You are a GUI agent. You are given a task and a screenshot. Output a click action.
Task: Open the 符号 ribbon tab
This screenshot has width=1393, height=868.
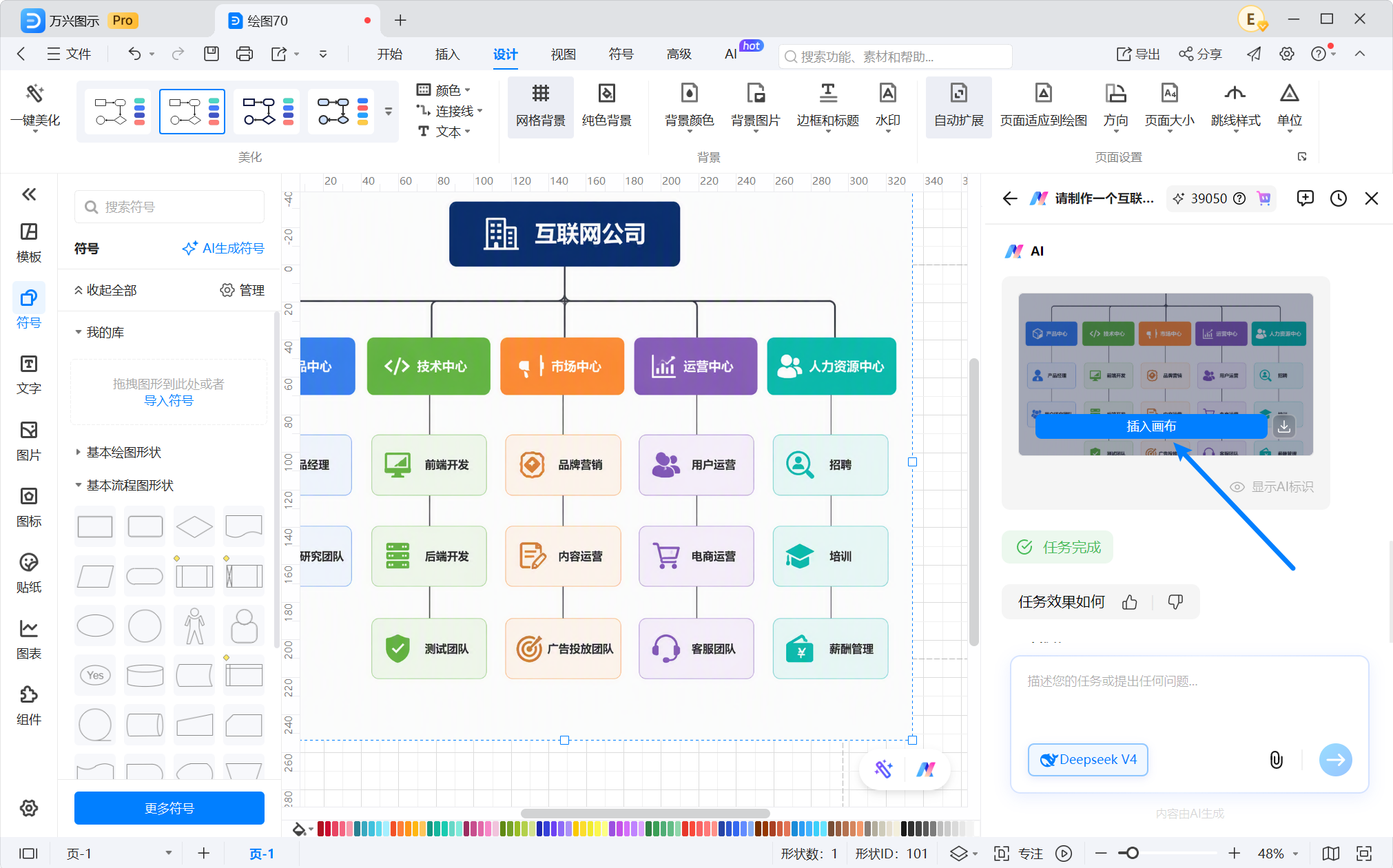pos(621,54)
